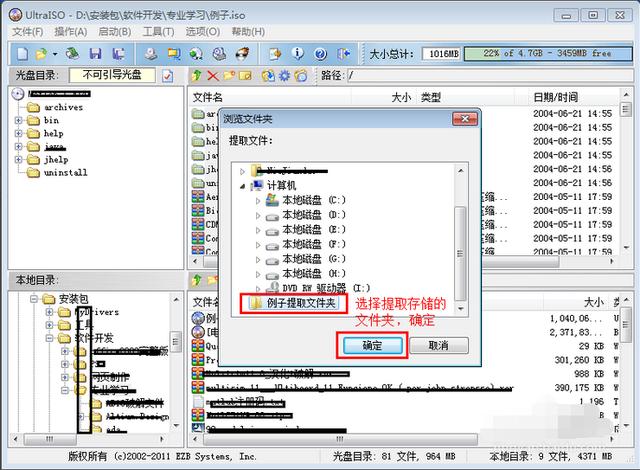The image size is (640, 470).
Task: Collapse the 软件开发 folder in local tree
Action: click(49, 338)
